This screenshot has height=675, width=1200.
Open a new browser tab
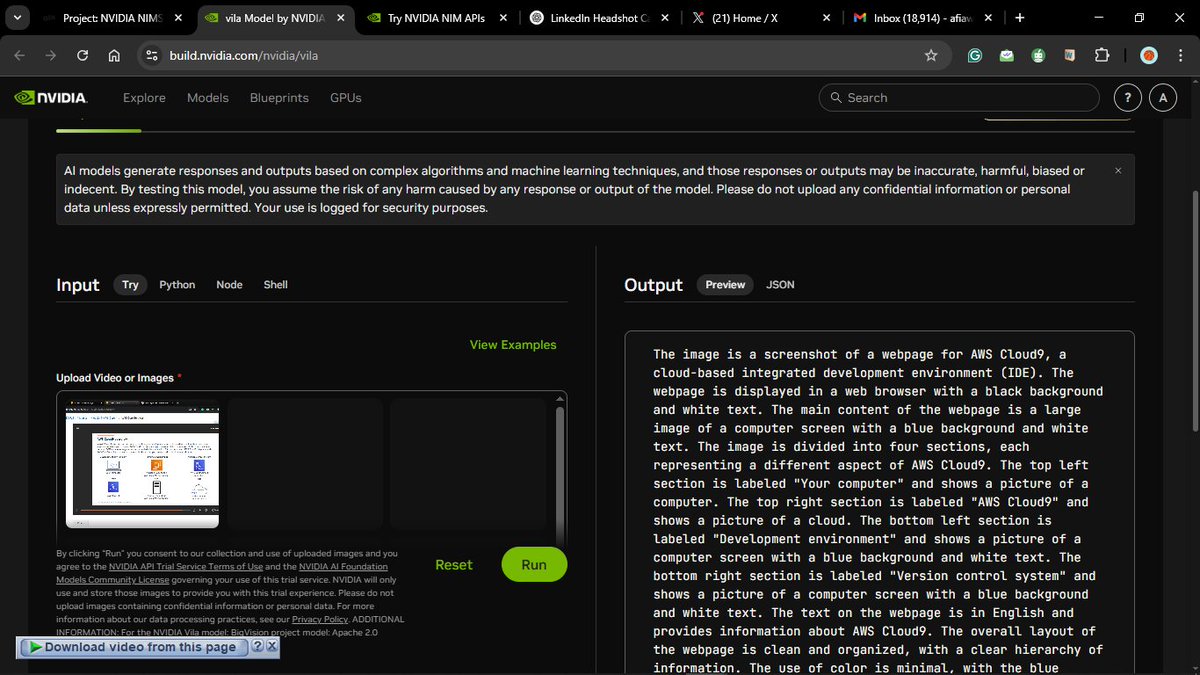point(1019,18)
